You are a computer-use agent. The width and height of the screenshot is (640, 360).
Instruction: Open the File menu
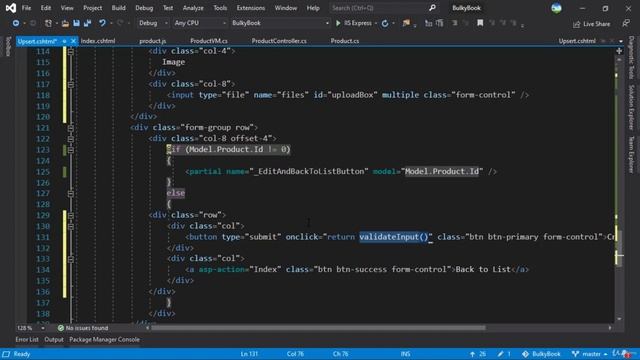[x=26, y=8]
